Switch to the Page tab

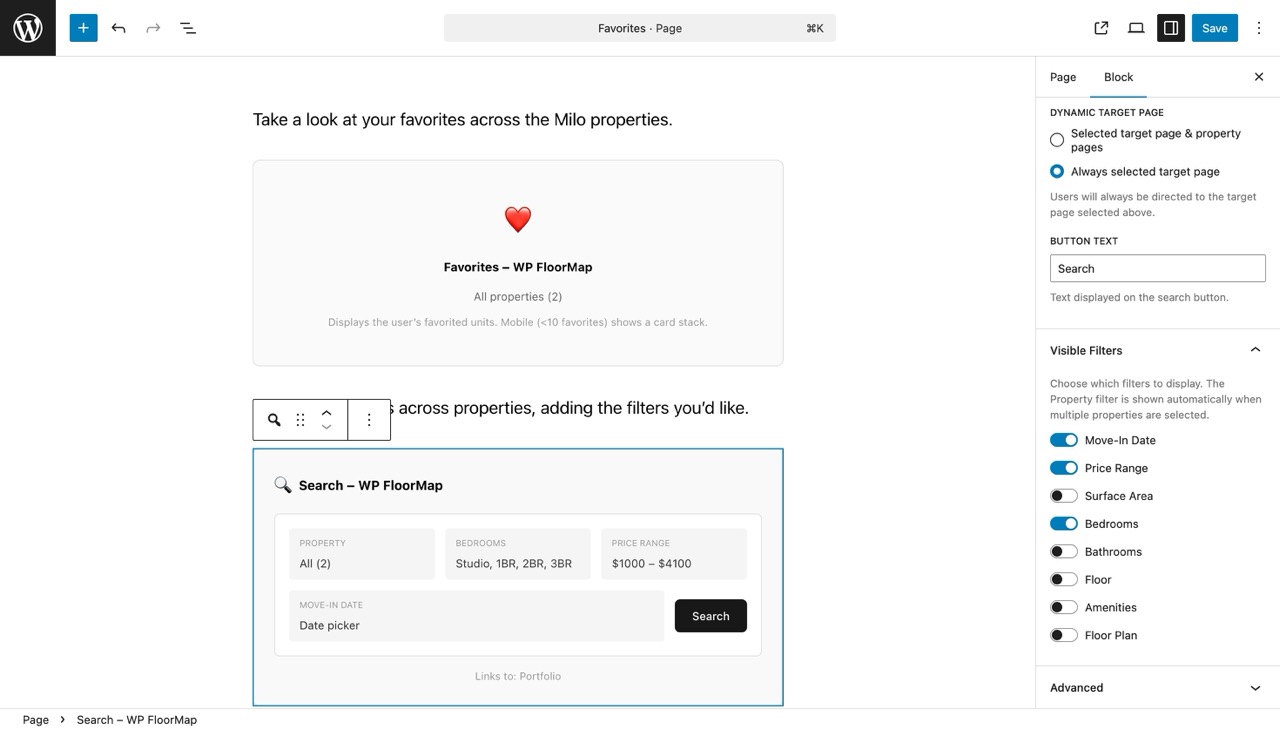1062,77
